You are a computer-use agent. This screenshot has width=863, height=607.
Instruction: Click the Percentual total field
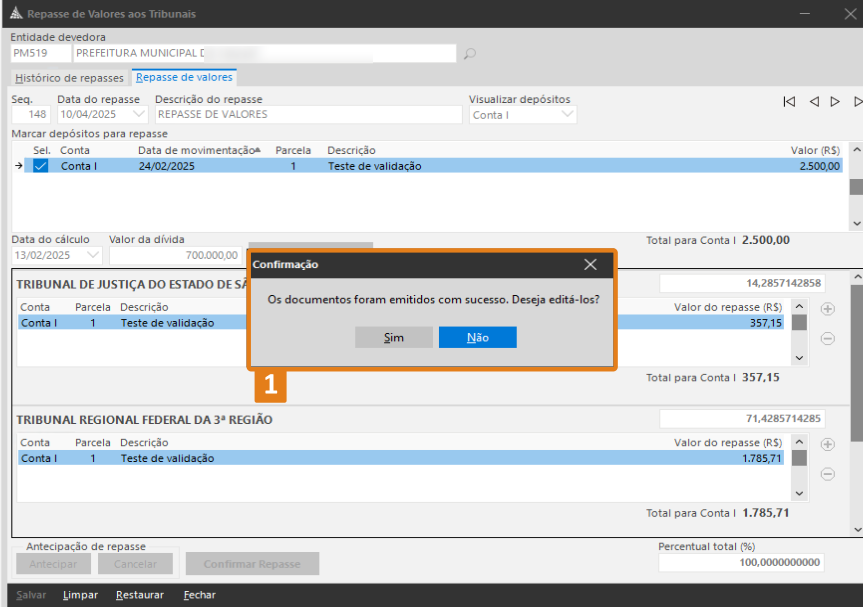(741, 562)
